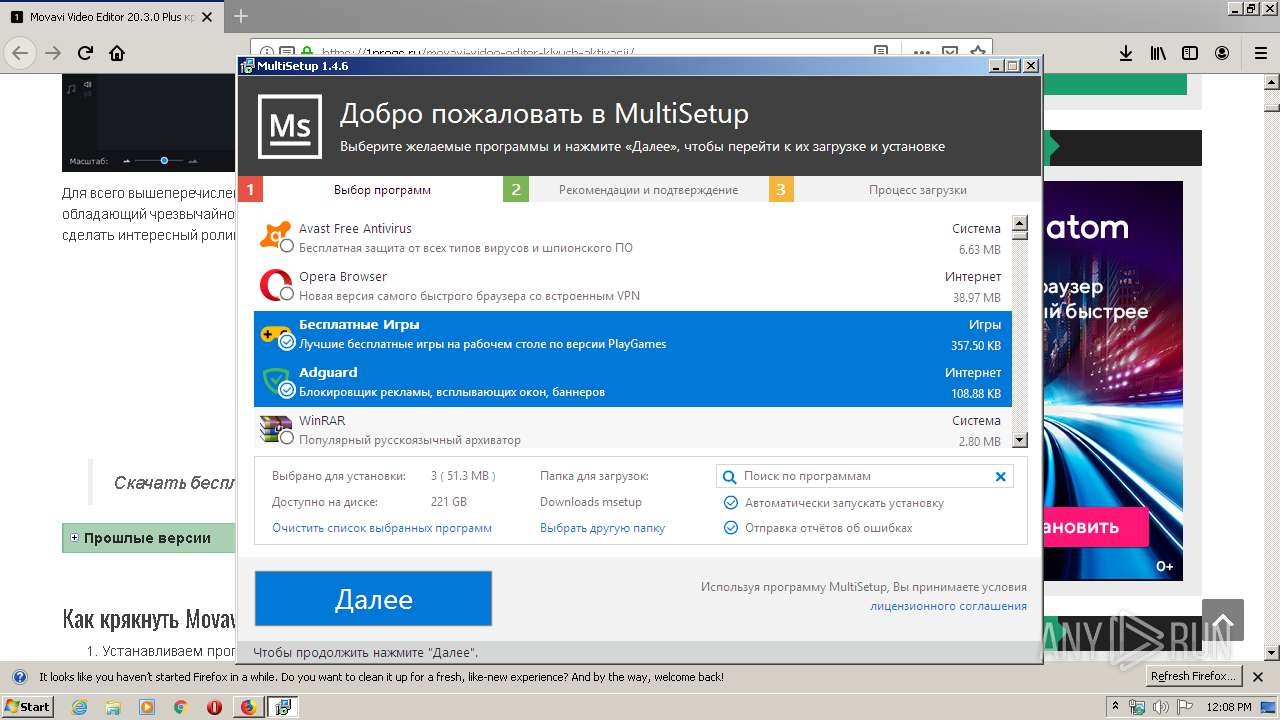Click the volume icon in system tray
The width and height of the screenshot is (1280, 720).
(x=1161, y=707)
